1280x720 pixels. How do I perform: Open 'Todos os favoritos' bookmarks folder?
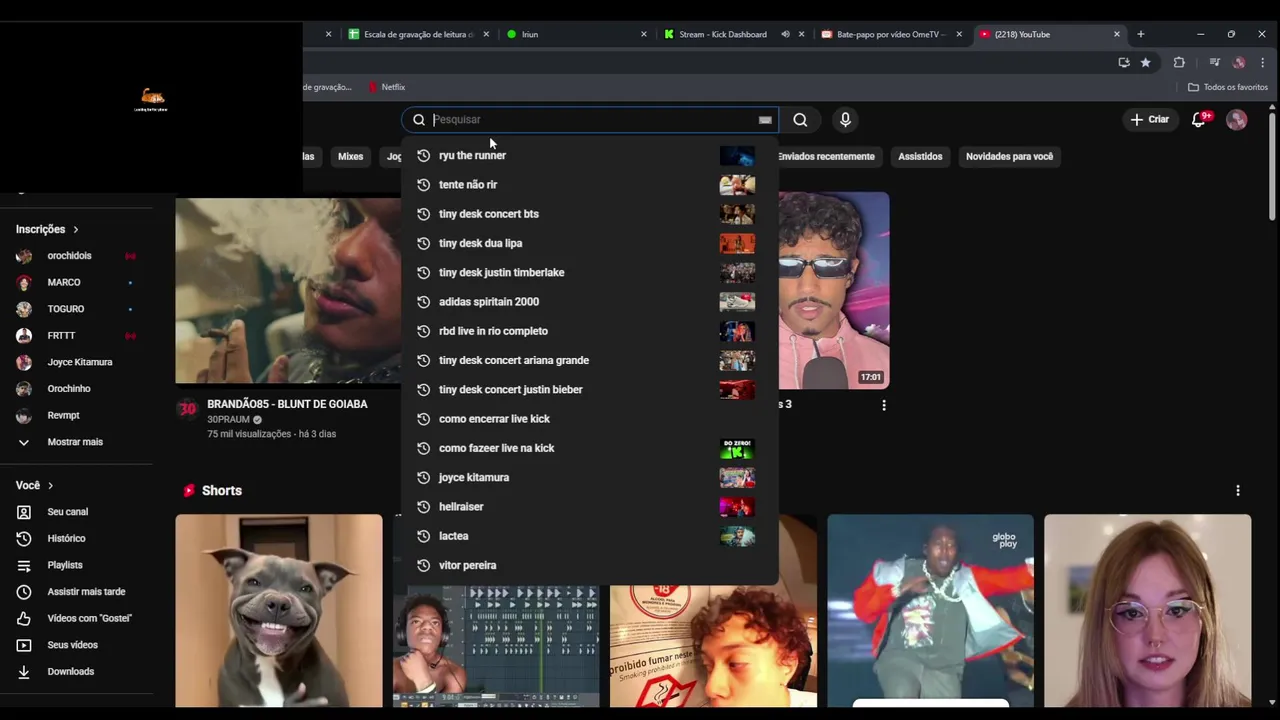1228,87
